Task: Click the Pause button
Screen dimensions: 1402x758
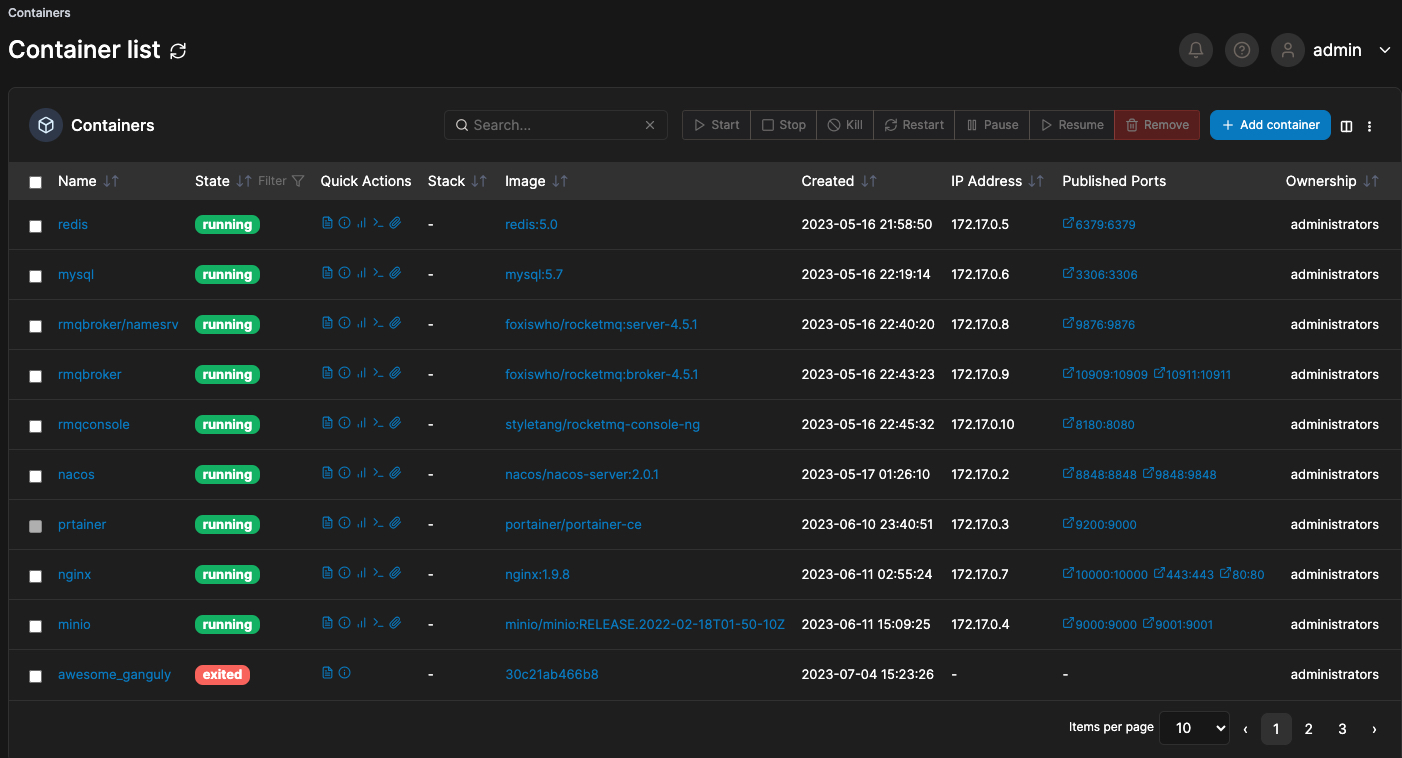Action: click(992, 125)
